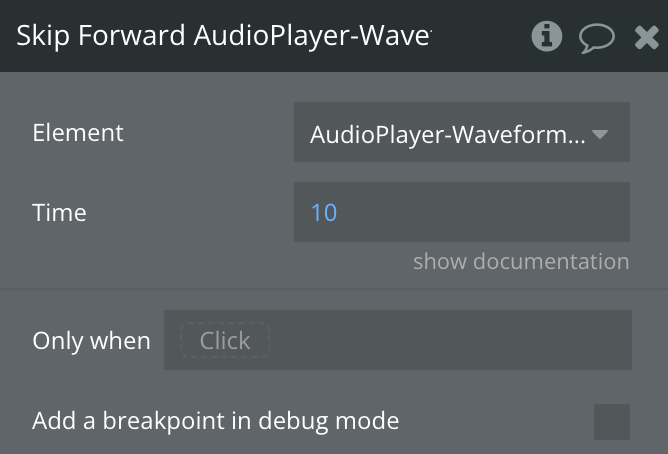Click the dashed Click placeholder

224,341
